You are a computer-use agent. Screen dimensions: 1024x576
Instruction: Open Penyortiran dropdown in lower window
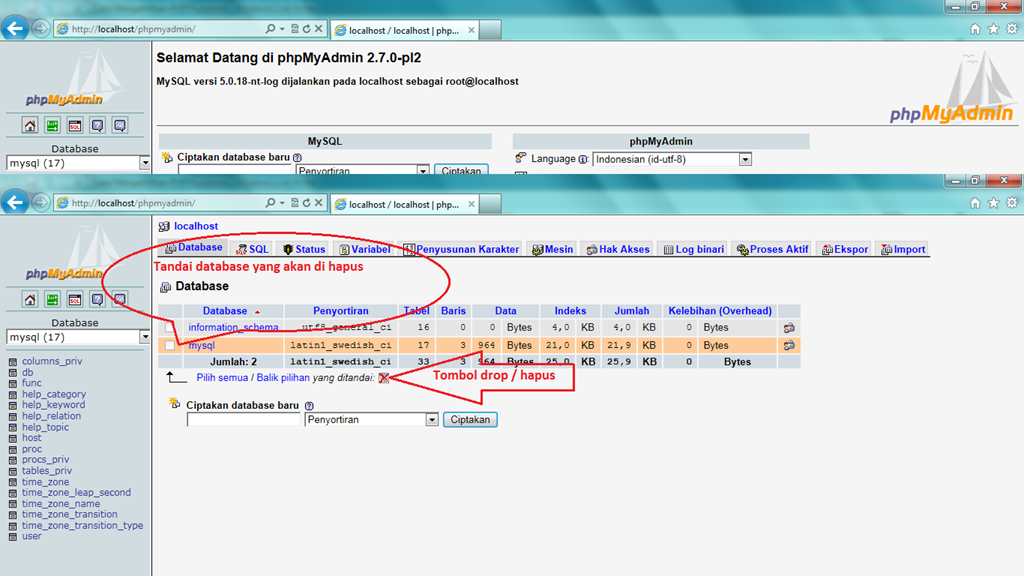(x=371, y=420)
